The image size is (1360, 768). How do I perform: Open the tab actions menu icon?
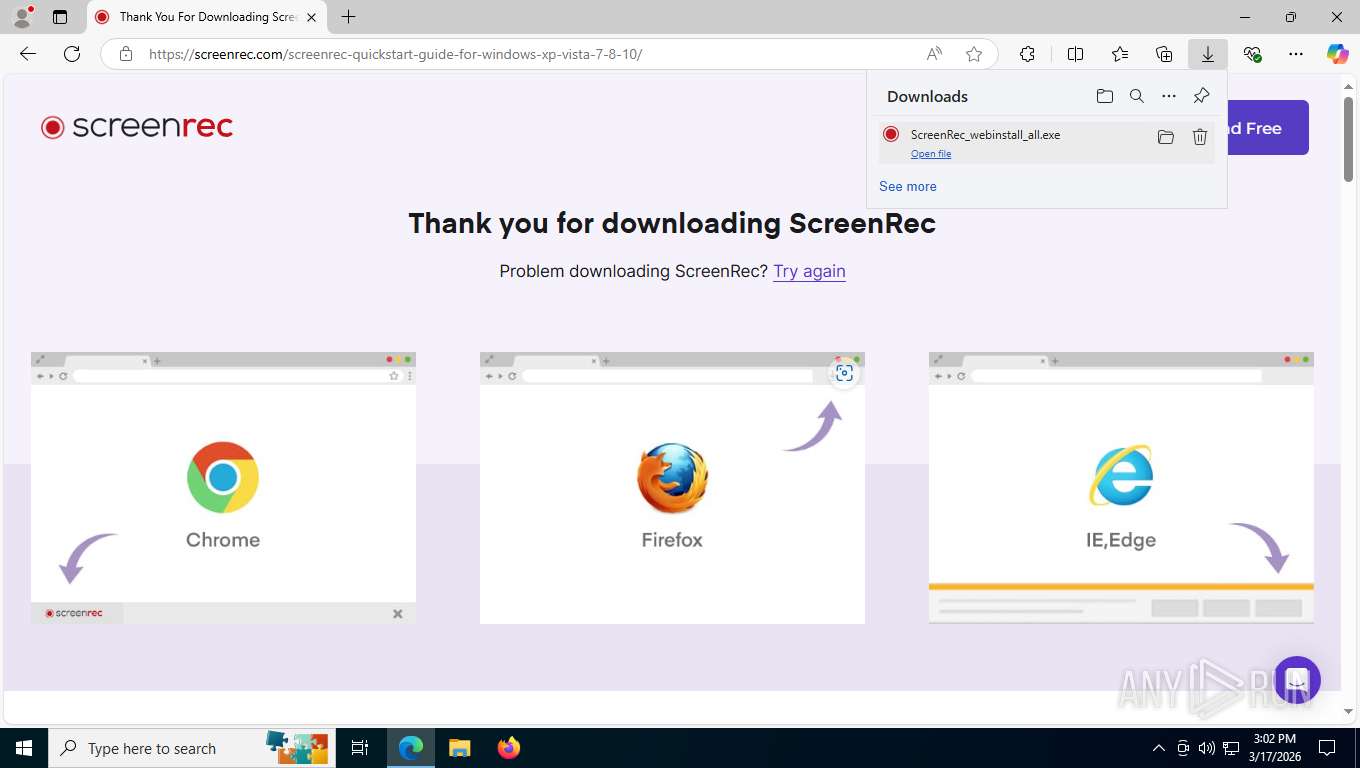(x=60, y=17)
